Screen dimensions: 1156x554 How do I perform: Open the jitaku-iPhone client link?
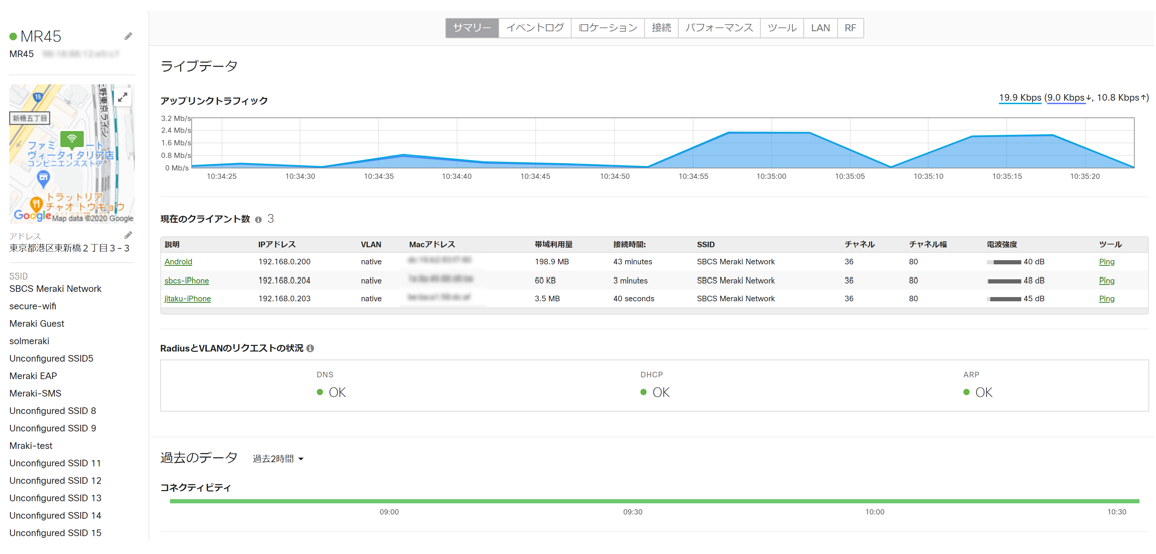tap(187, 299)
